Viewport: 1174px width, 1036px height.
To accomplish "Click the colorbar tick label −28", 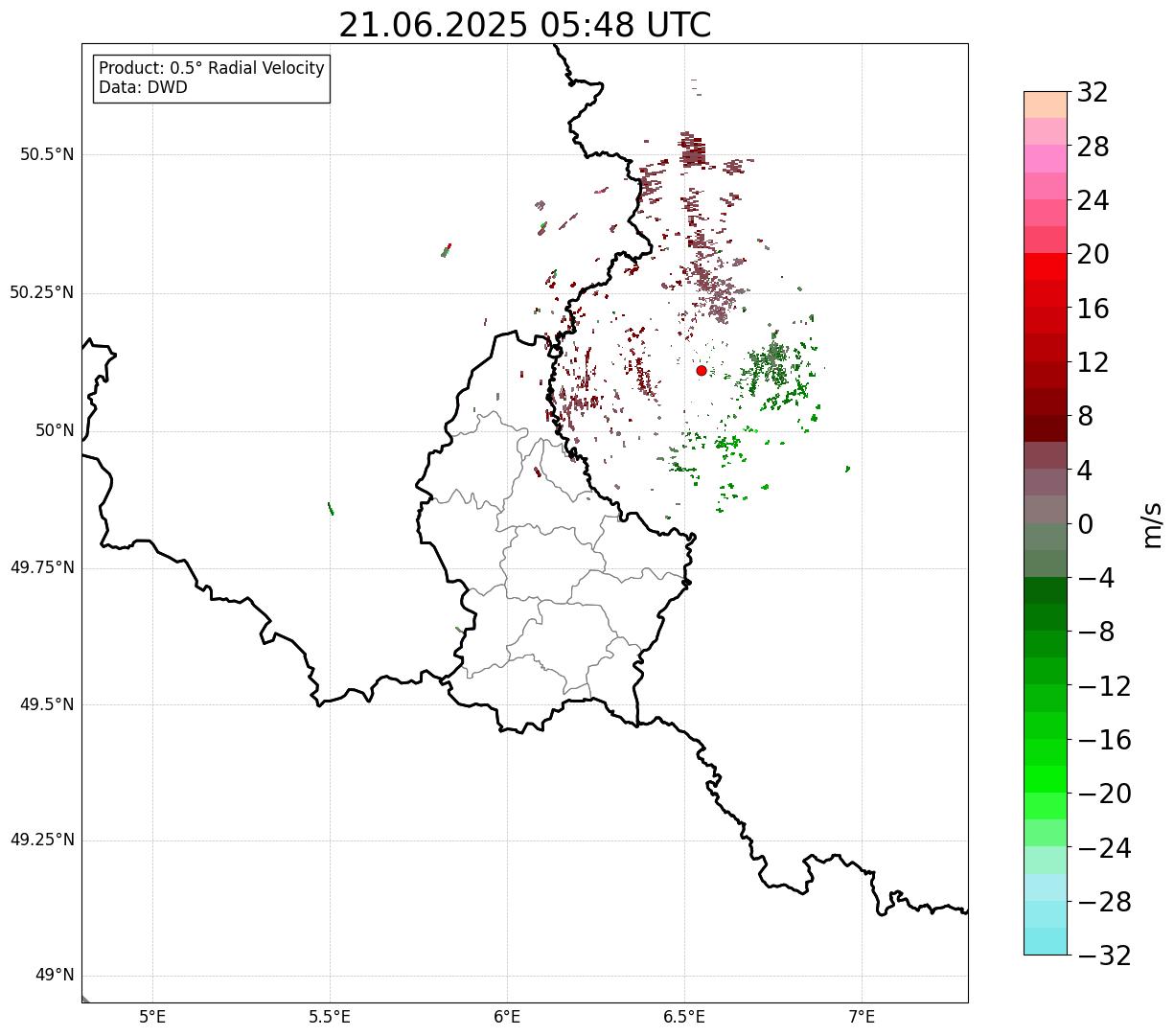I will (1104, 902).
